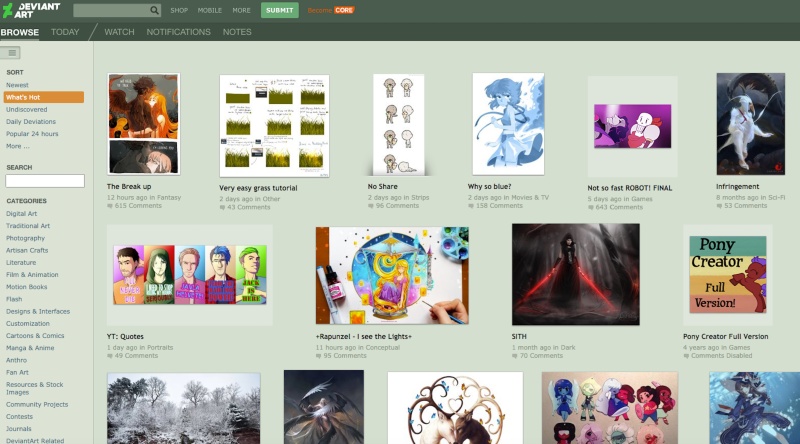Sort by Popular 24 hours
The image size is (800, 444).
tap(32, 134)
